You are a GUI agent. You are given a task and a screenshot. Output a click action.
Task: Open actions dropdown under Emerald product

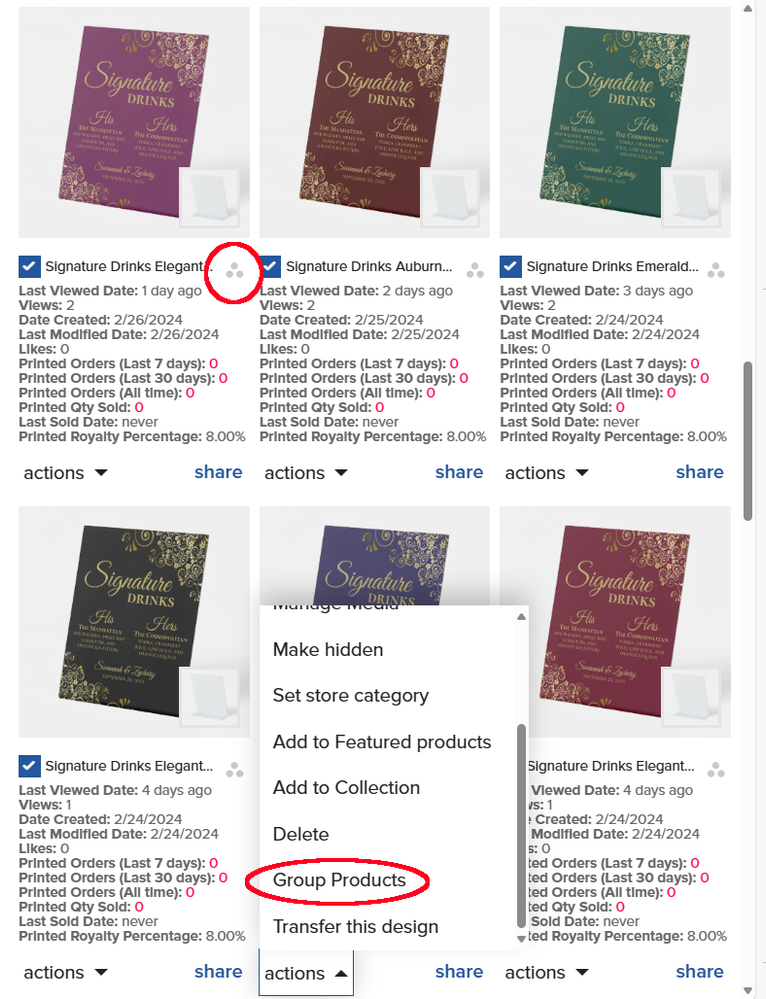click(x=547, y=473)
